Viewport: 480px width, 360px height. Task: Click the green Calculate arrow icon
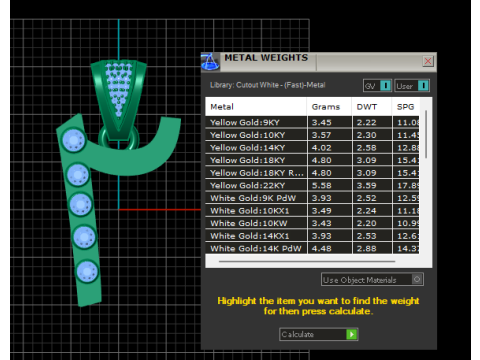(352, 334)
